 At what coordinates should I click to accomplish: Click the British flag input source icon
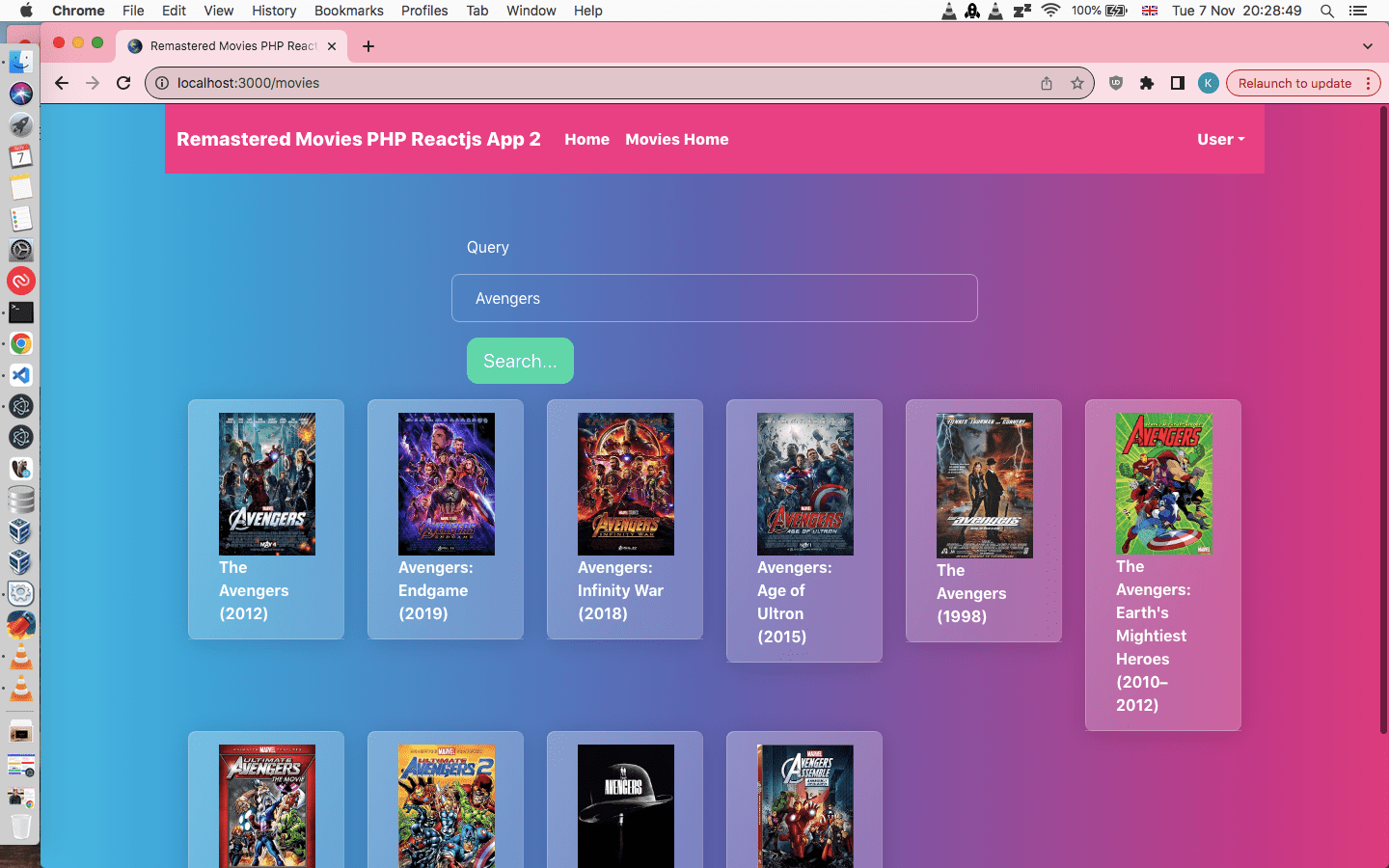[1149, 11]
